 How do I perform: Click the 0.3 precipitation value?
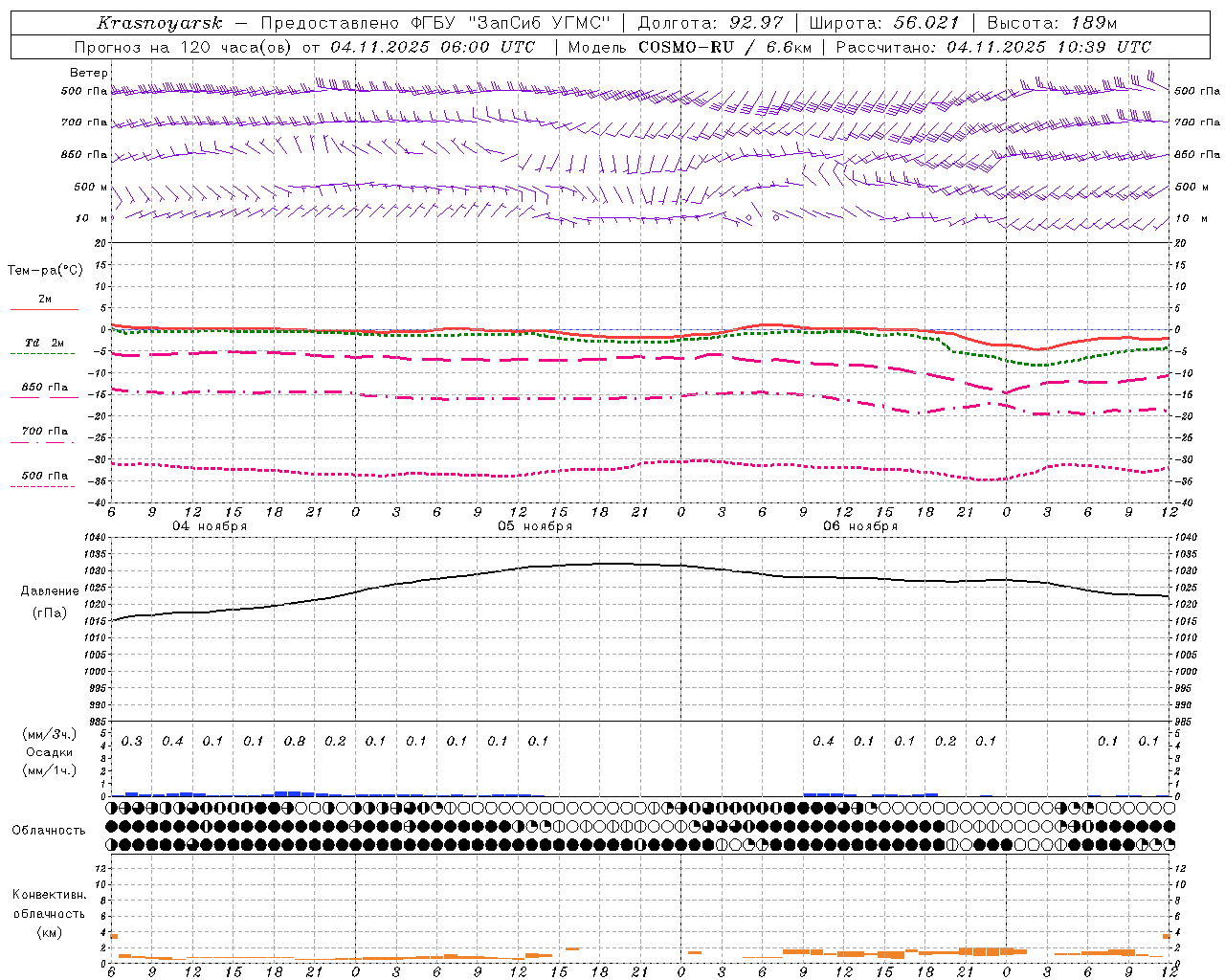[132, 741]
